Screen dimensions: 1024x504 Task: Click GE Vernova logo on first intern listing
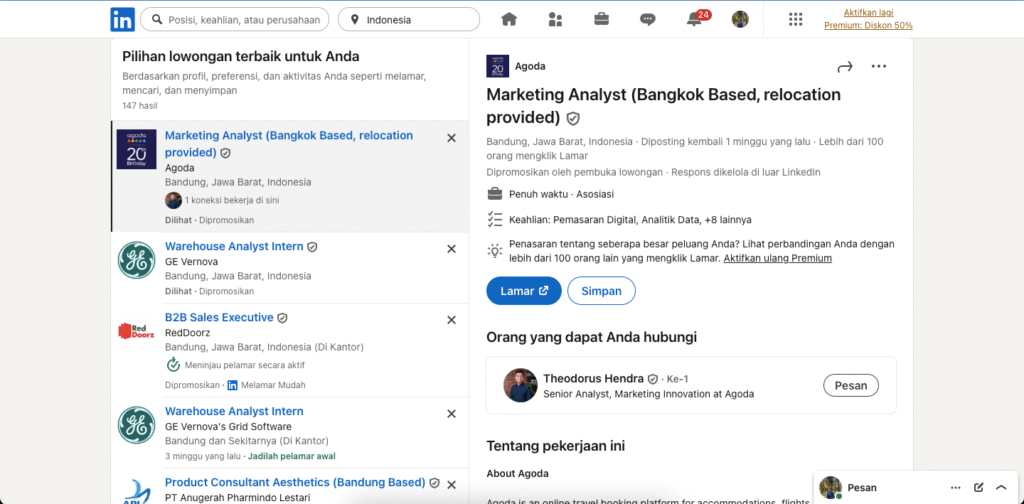[x=136, y=260]
